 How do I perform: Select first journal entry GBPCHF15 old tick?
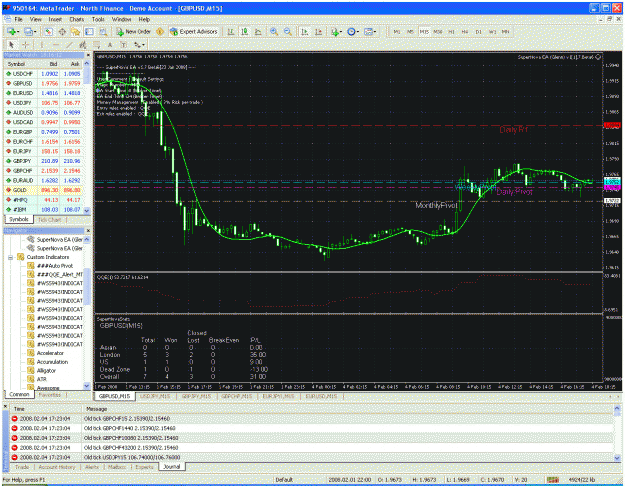(x=312, y=419)
